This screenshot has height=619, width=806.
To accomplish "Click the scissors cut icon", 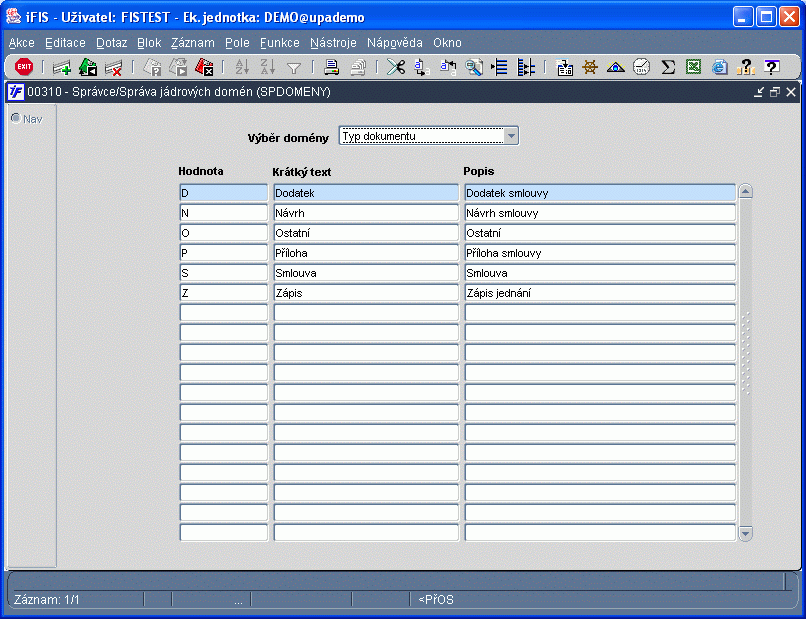I will coord(396,67).
